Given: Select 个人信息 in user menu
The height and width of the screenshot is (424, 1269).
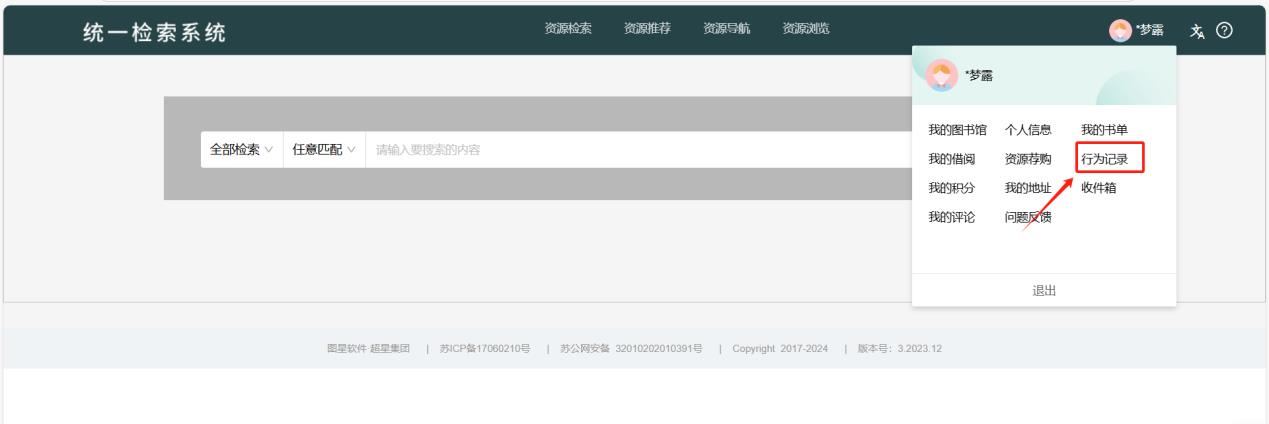Looking at the screenshot, I should [1028, 130].
